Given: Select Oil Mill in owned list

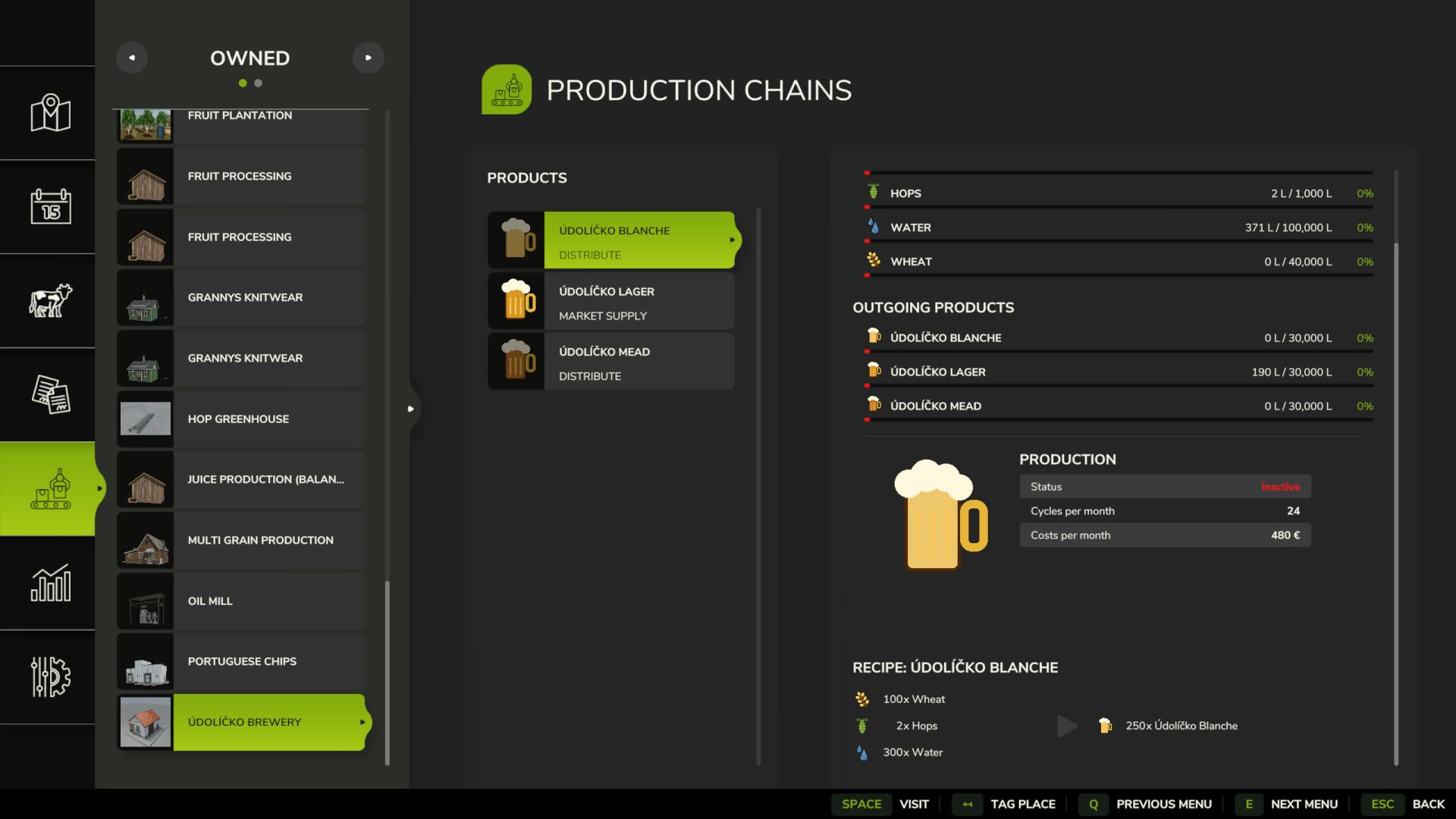Looking at the screenshot, I should (x=241, y=601).
